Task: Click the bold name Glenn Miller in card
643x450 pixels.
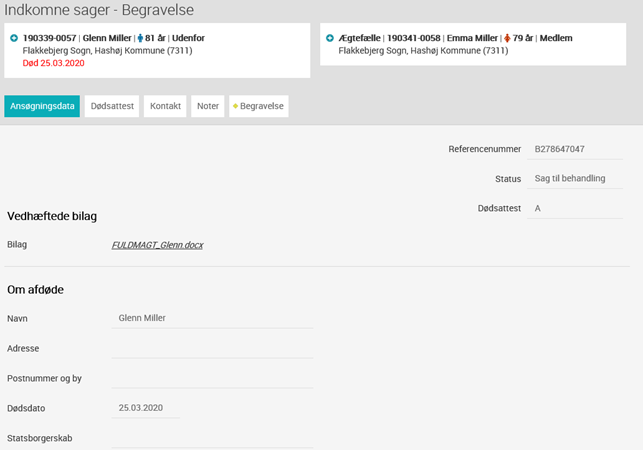Action: [107, 38]
